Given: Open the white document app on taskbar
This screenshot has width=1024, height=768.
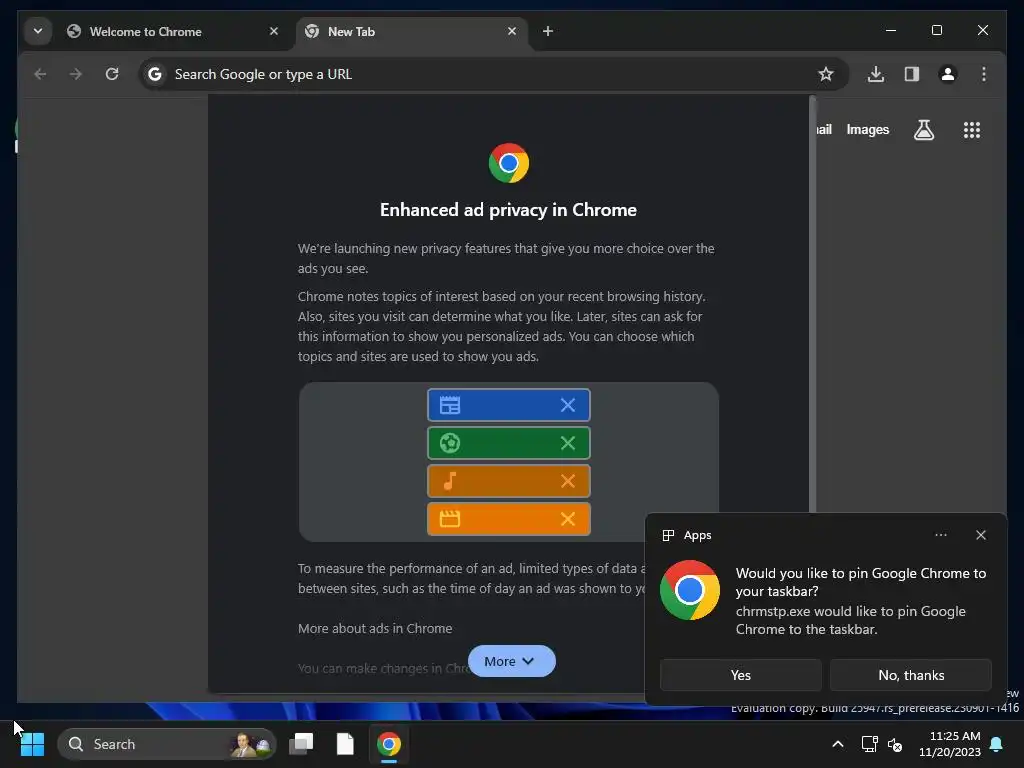Looking at the screenshot, I should tap(345, 744).
